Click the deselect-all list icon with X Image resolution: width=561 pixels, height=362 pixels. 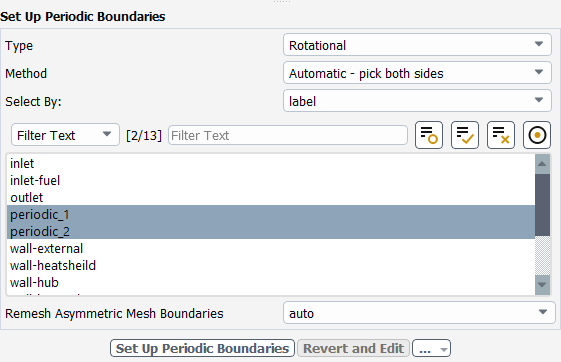coord(501,135)
